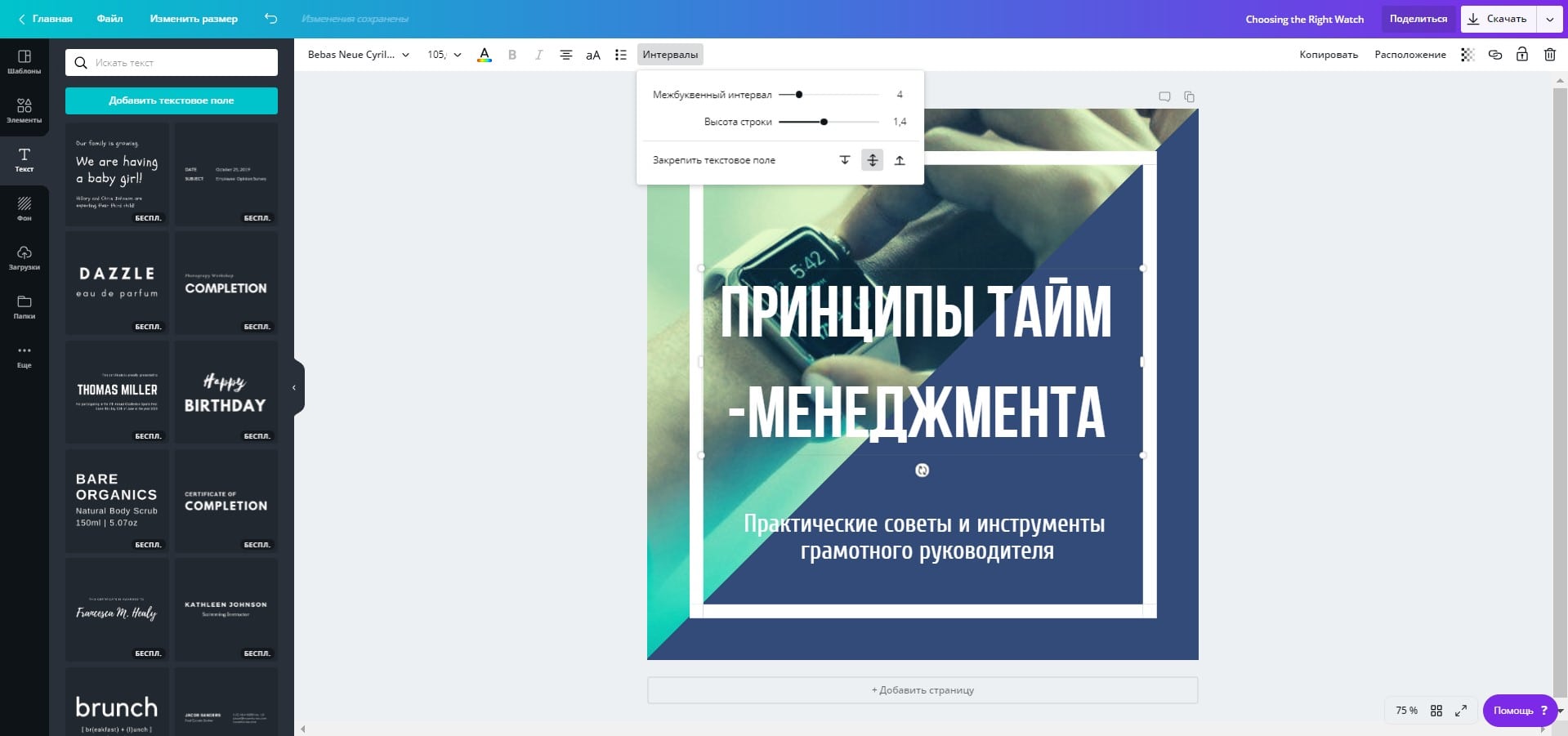Click Добавить страницу button
The image size is (1568, 736).
click(922, 690)
